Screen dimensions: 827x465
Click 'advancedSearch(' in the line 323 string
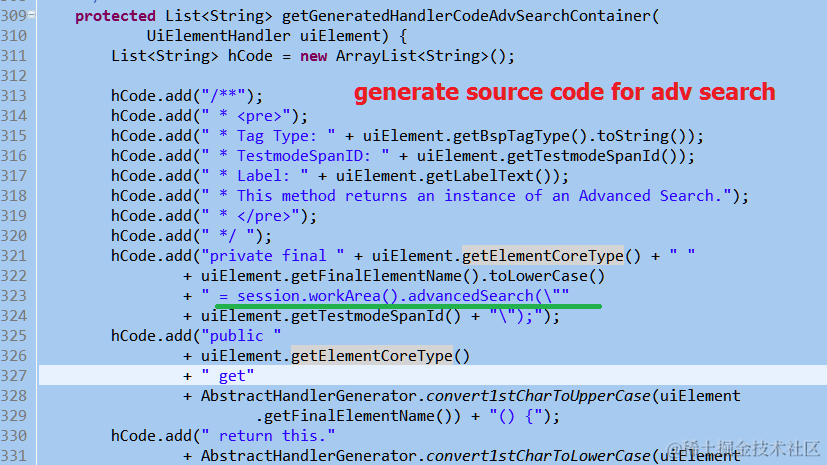[x=475, y=296]
